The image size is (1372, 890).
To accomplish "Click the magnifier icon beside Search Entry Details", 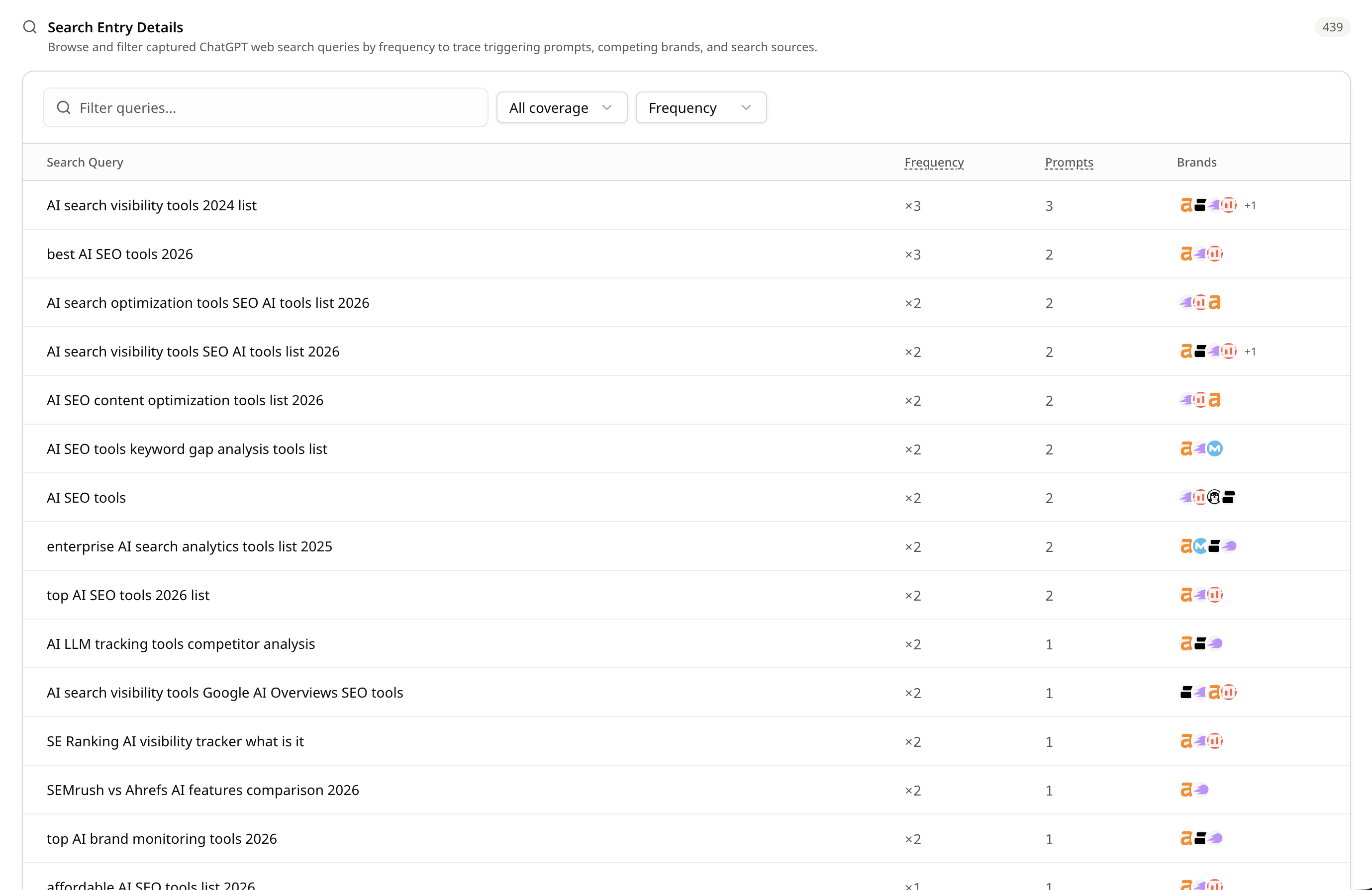I will coord(30,27).
